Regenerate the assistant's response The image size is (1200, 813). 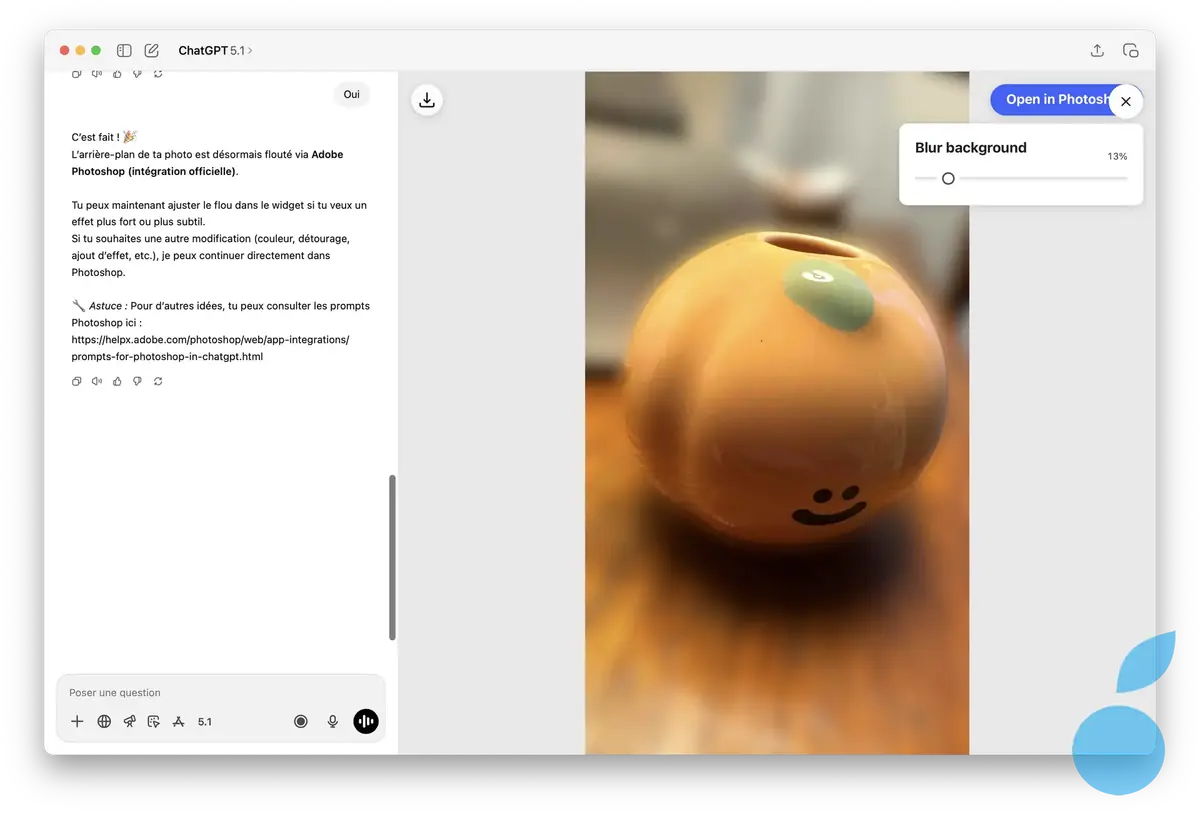click(157, 381)
